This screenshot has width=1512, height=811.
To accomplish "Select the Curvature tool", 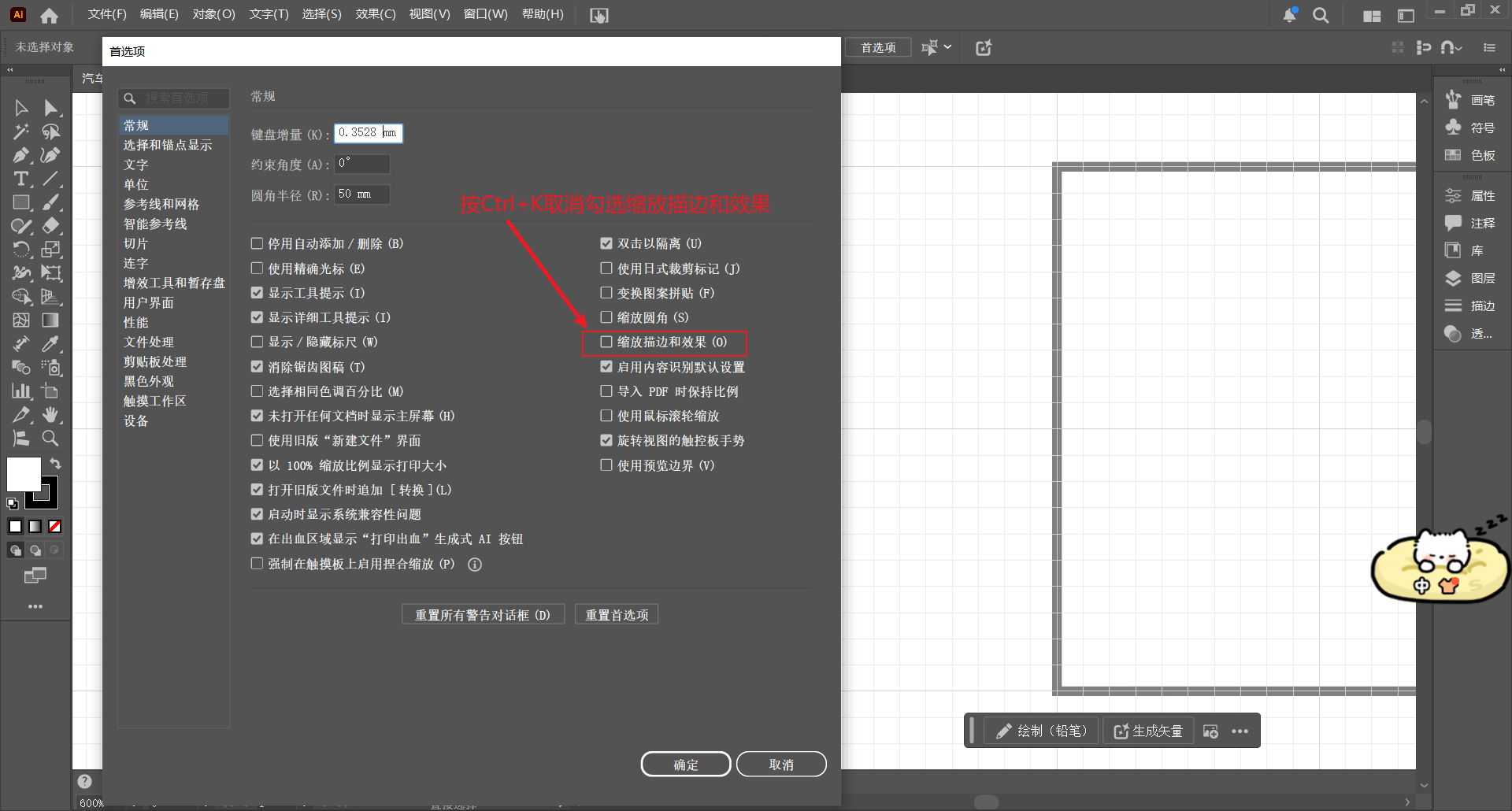I will click(x=51, y=155).
